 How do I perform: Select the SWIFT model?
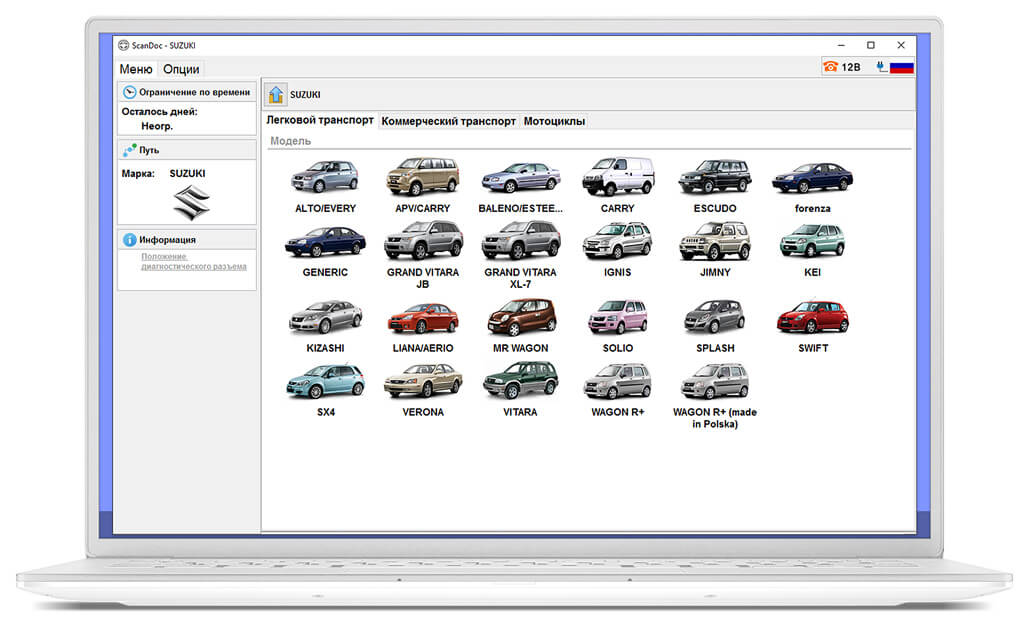(812, 326)
